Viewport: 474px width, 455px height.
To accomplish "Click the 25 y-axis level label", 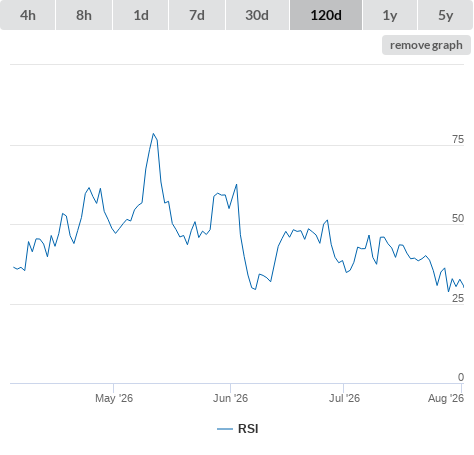I will coord(458,298).
